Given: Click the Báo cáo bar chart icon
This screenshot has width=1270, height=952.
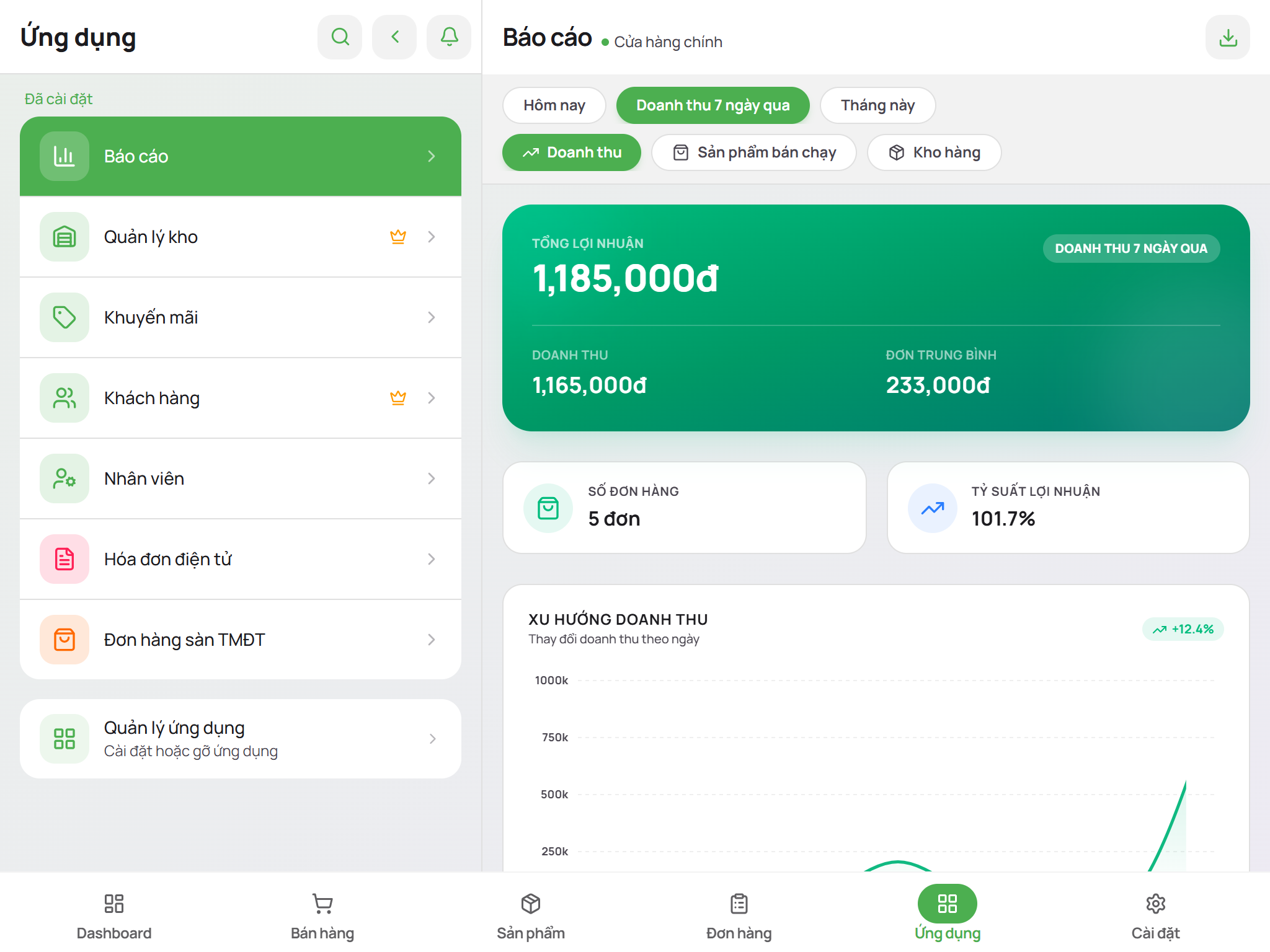Looking at the screenshot, I should 64,156.
